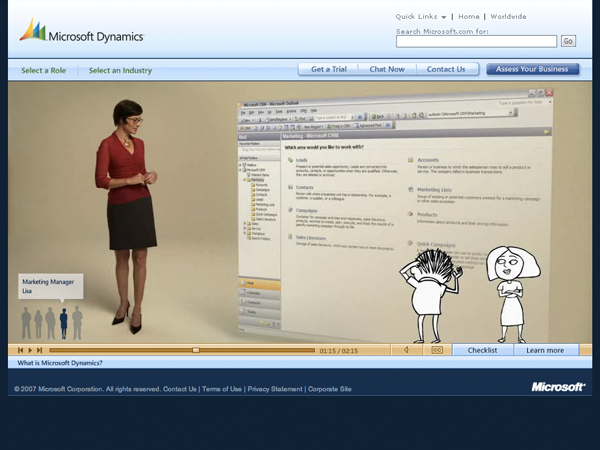
Task: Click the cartoon man scratching his head
Action: [430, 295]
